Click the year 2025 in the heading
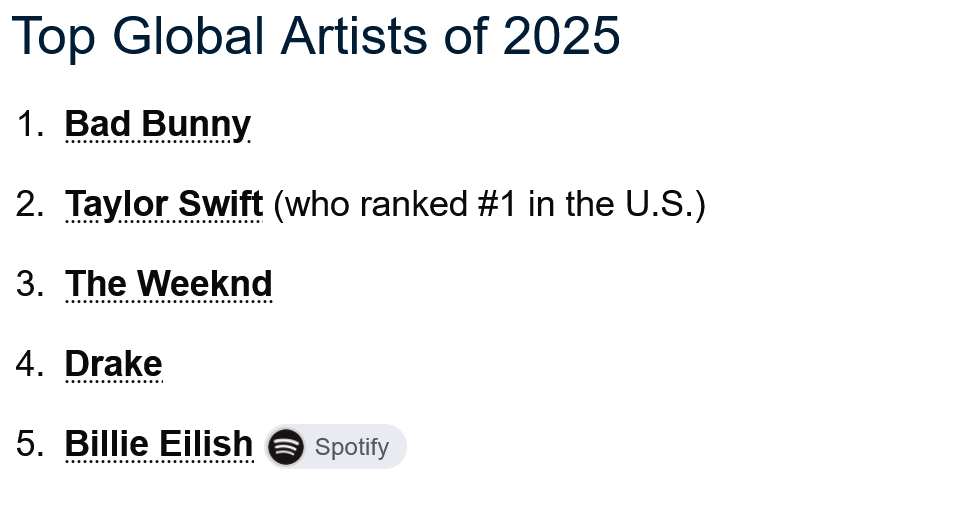 (x=561, y=36)
